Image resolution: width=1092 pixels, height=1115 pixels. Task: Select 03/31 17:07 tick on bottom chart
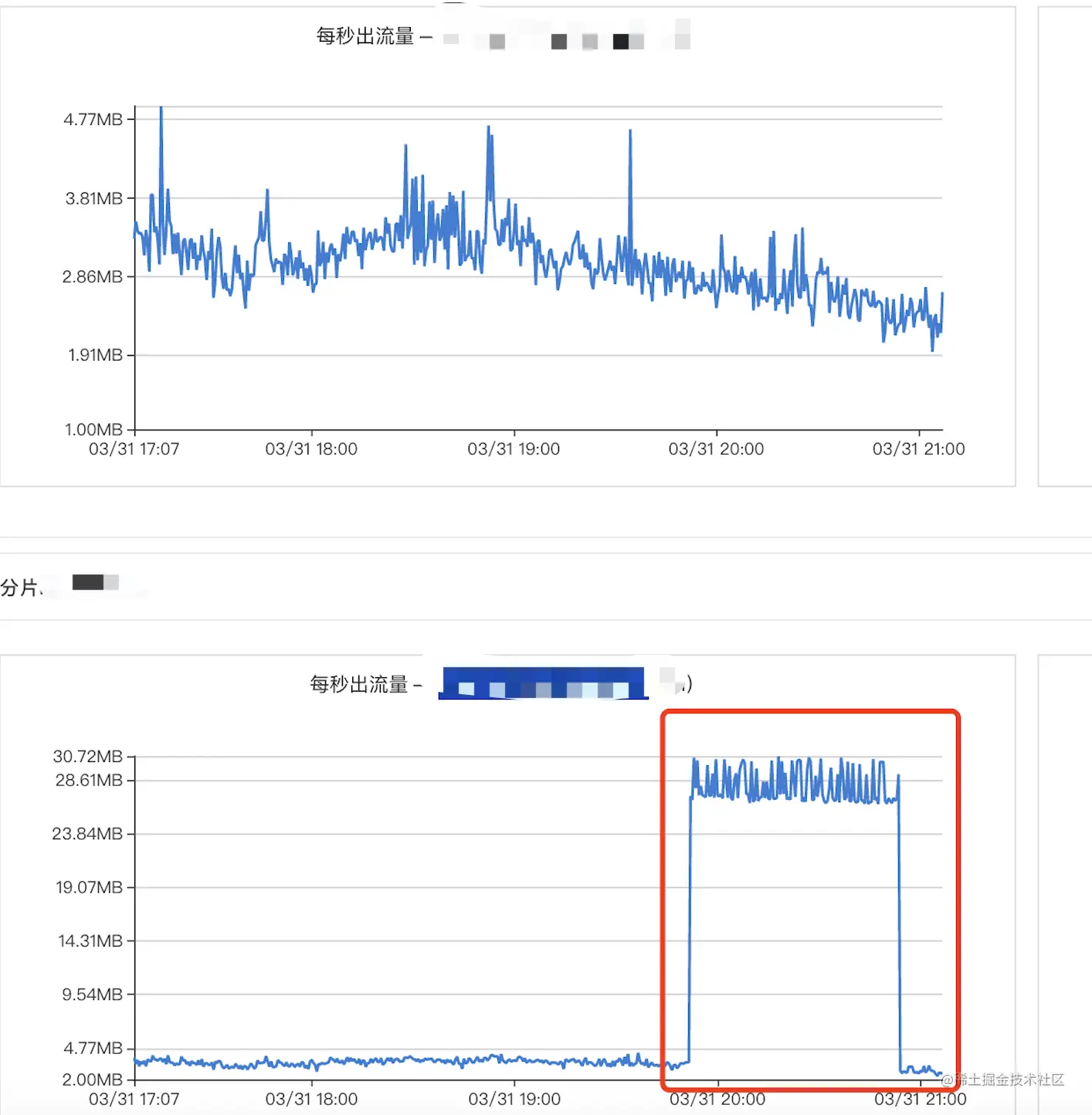134,1099
